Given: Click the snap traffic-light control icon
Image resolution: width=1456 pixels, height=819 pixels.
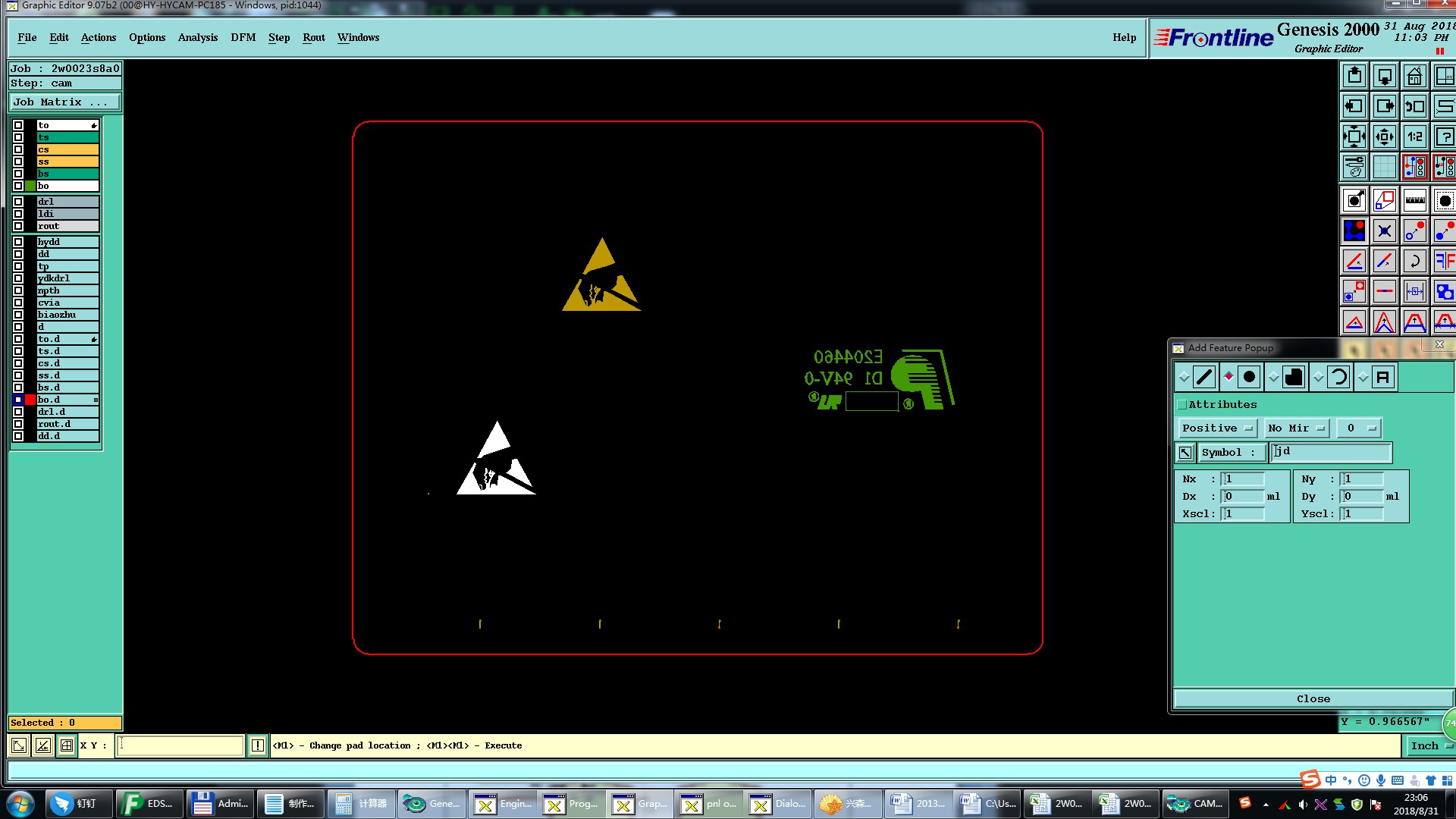Looking at the screenshot, I should click(1415, 167).
